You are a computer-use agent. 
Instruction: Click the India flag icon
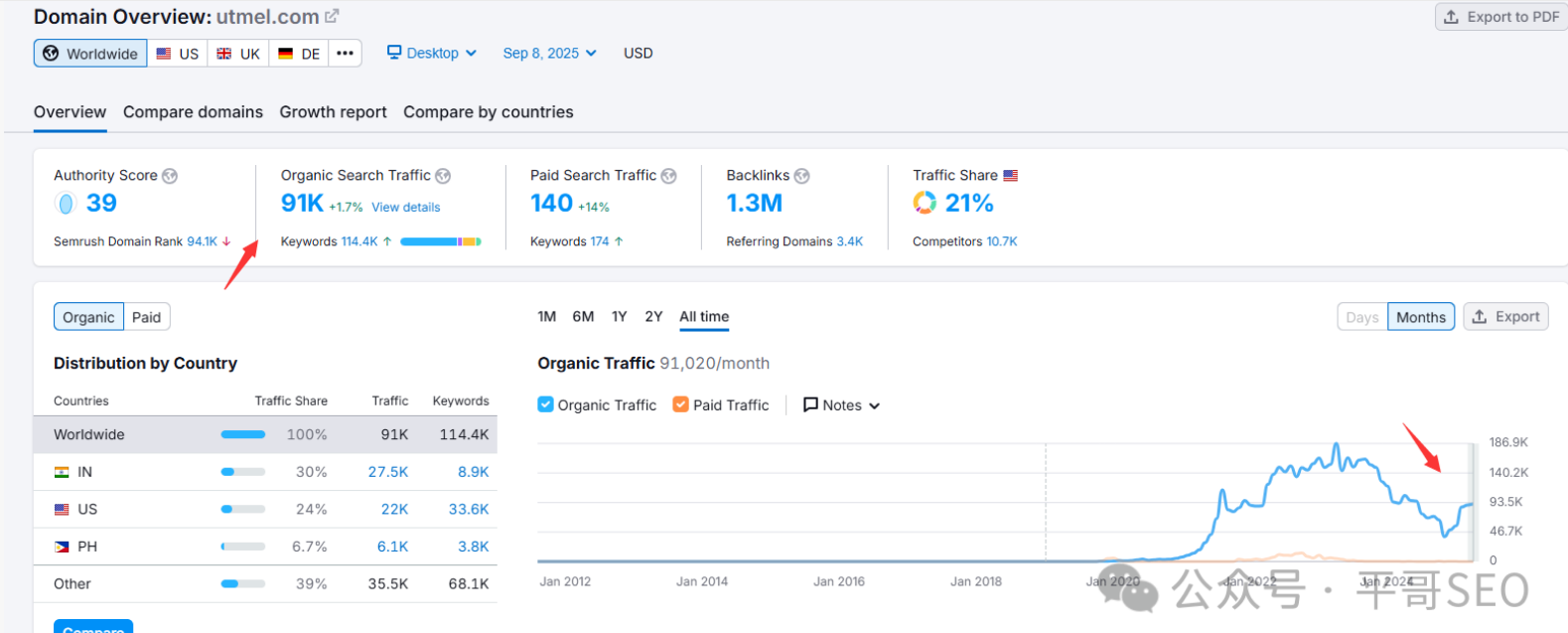click(62, 472)
